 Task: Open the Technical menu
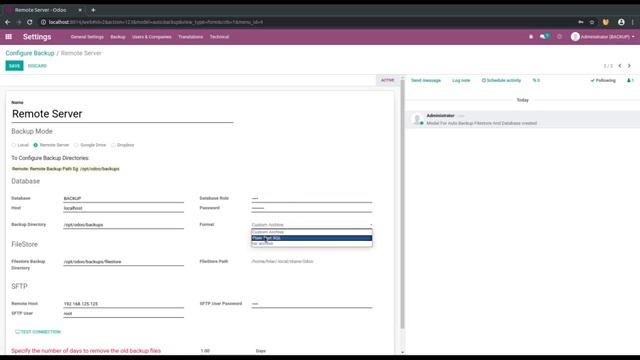pos(219,37)
